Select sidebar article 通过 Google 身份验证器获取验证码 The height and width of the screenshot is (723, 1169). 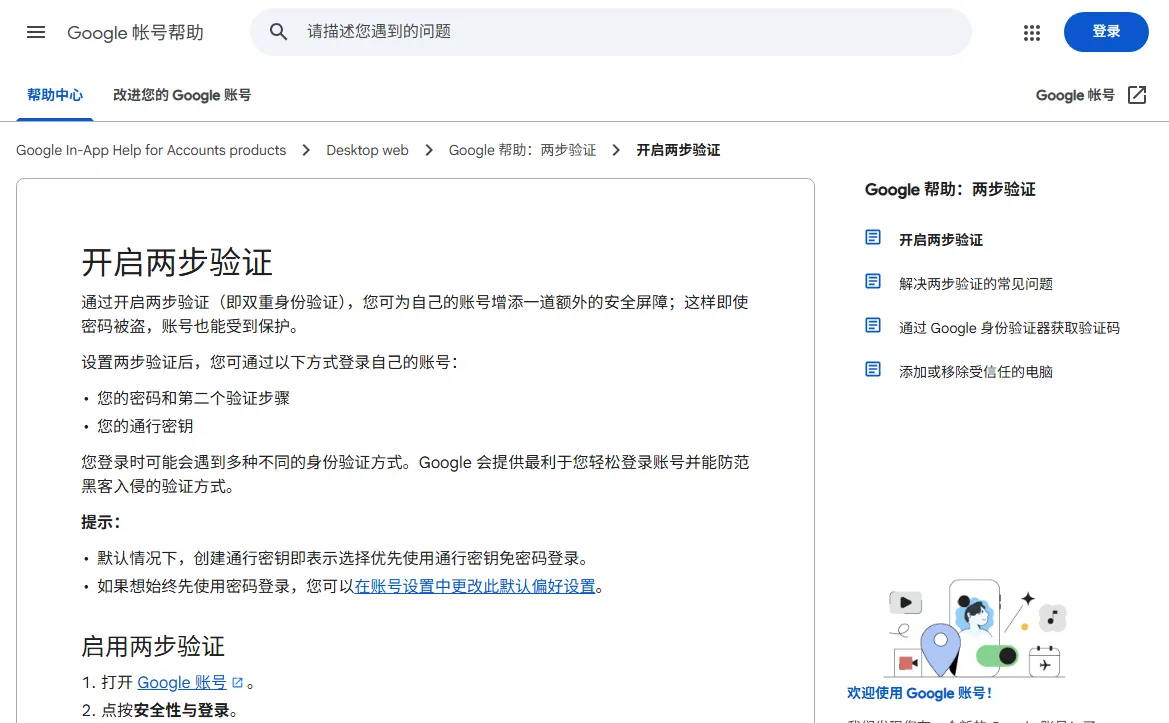click(1009, 327)
